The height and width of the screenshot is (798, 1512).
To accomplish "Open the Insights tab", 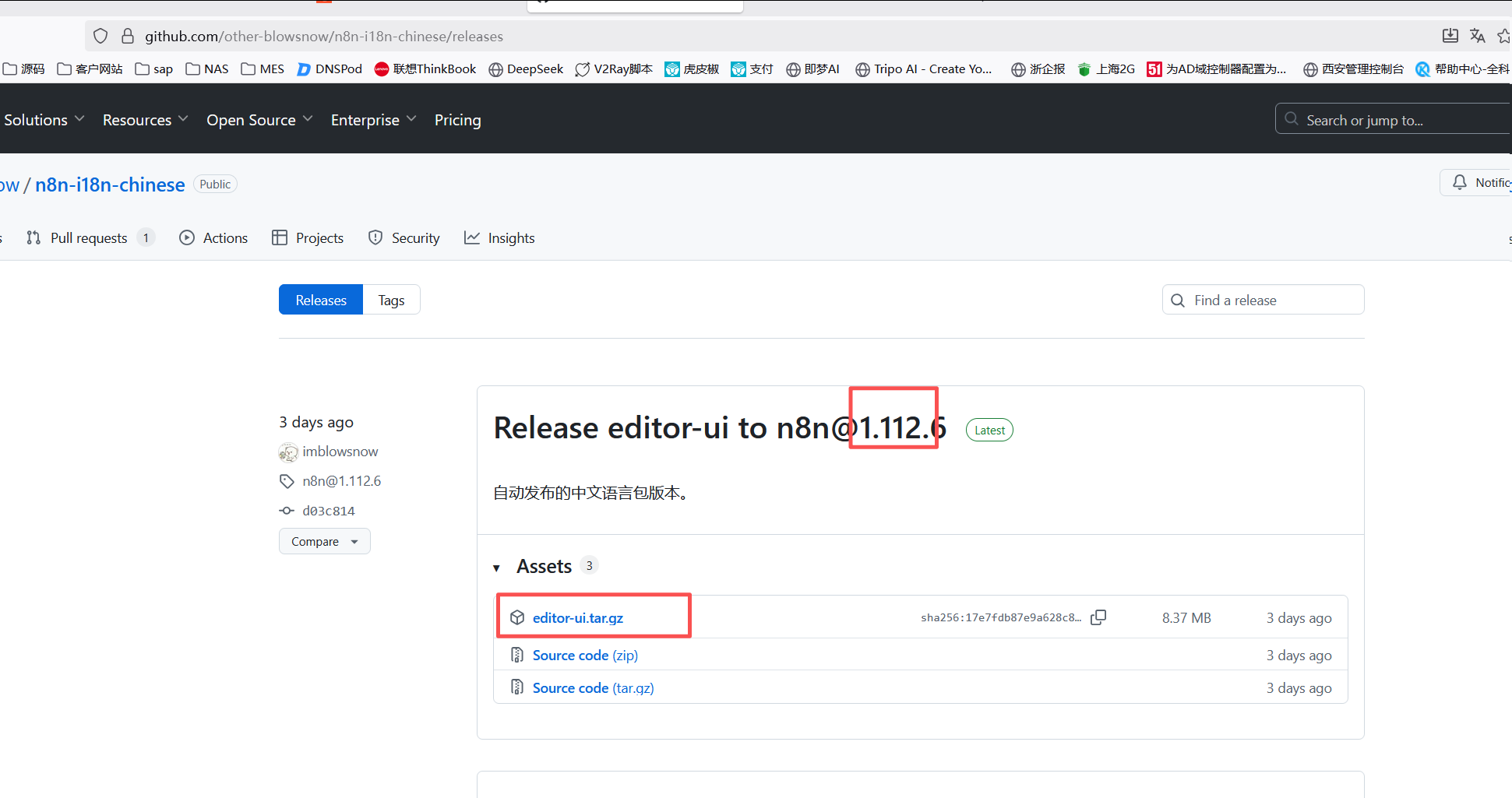I will (x=511, y=237).
